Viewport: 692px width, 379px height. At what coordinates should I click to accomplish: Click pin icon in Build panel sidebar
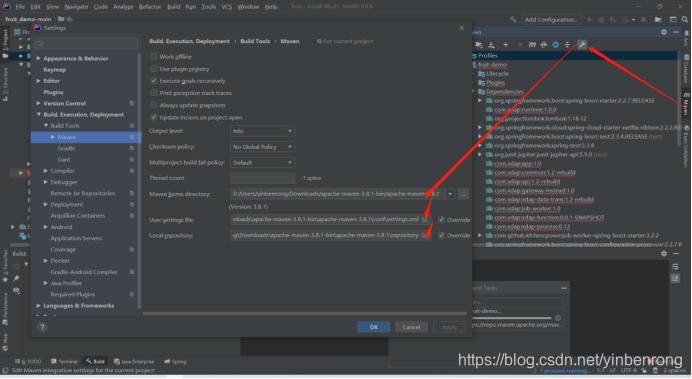16,278
